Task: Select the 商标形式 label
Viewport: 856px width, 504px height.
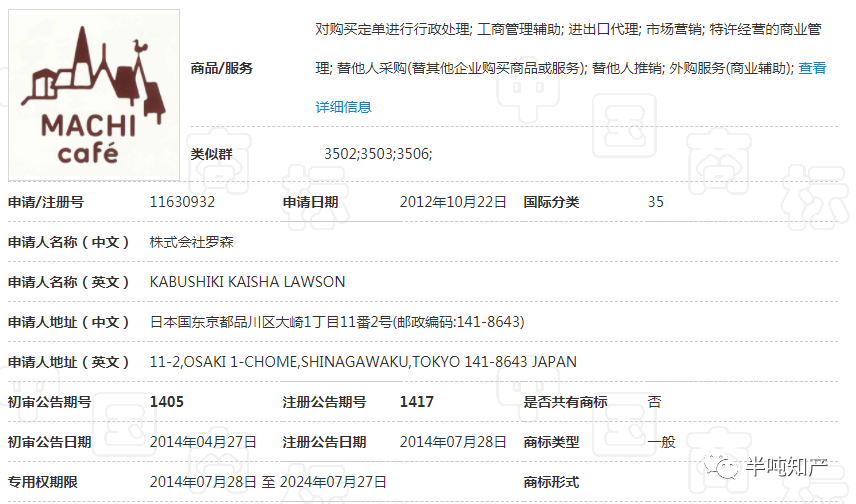Action: (551, 482)
